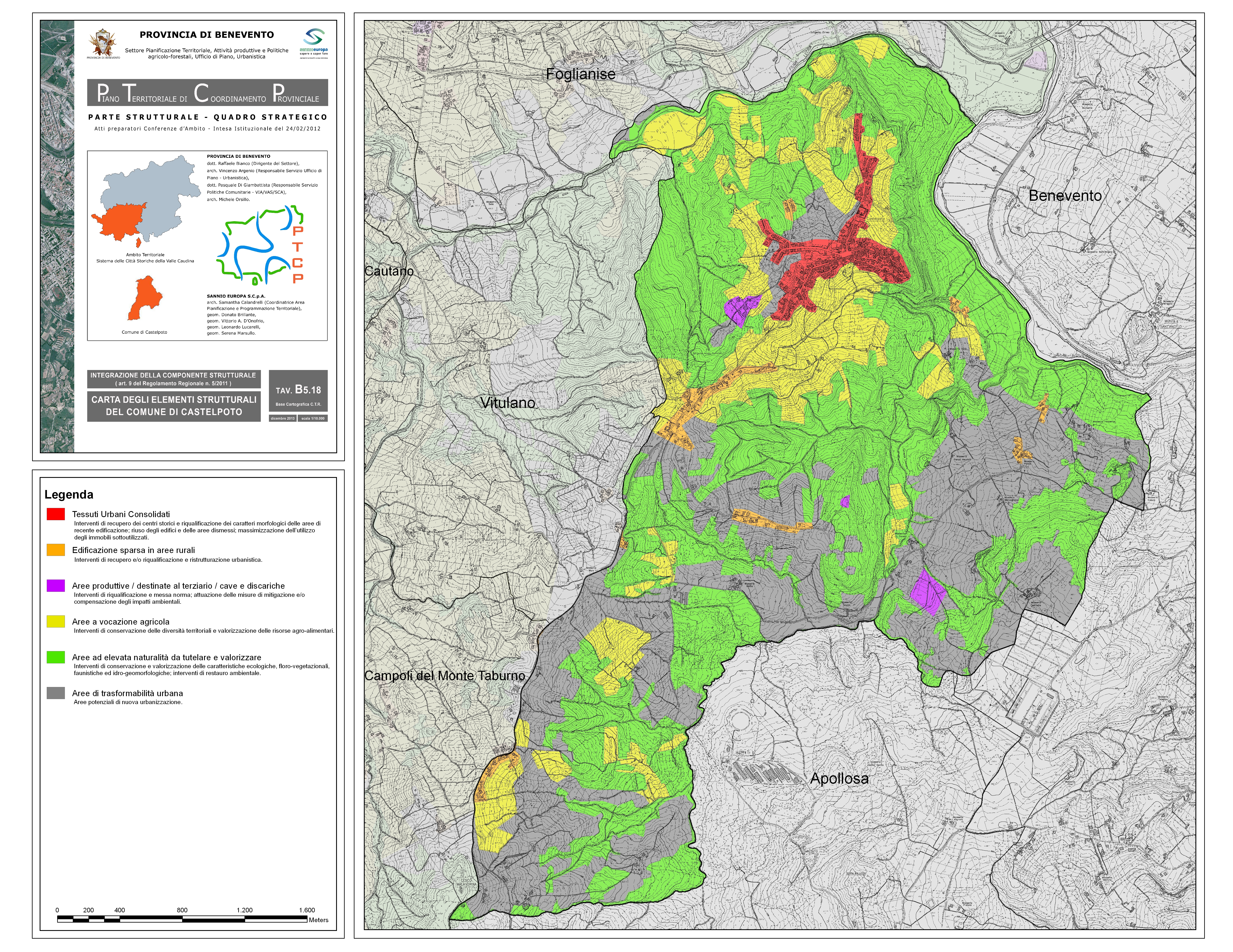
Task: Click the '1.200' scale bar value
Action: (x=245, y=910)
